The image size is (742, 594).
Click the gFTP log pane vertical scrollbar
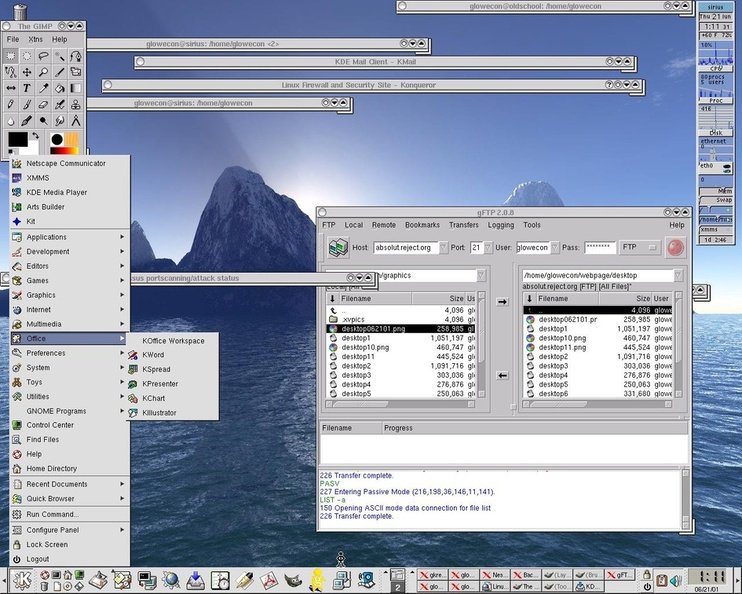[x=685, y=499]
